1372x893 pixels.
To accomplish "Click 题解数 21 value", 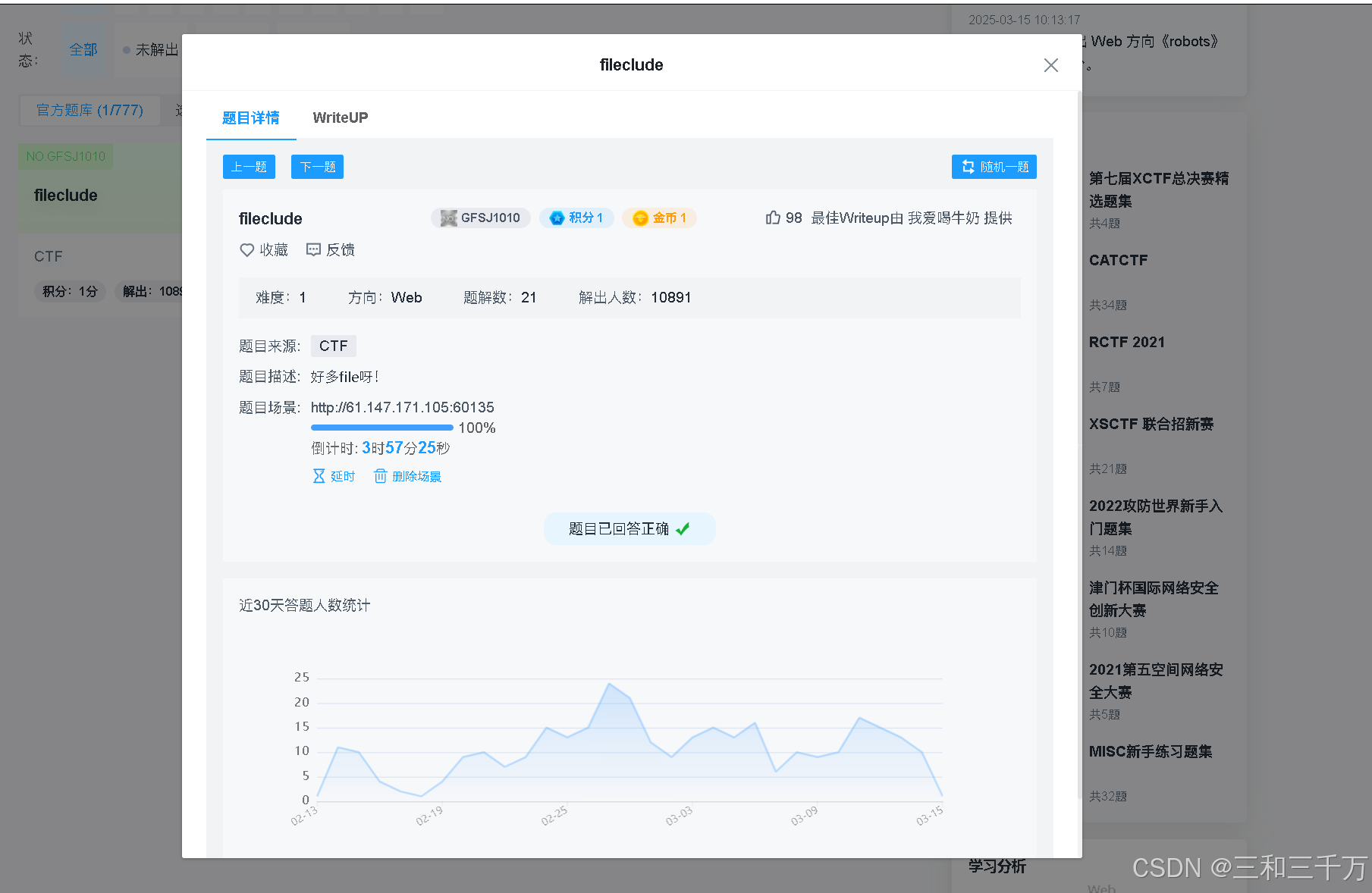I will tap(529, 297).
